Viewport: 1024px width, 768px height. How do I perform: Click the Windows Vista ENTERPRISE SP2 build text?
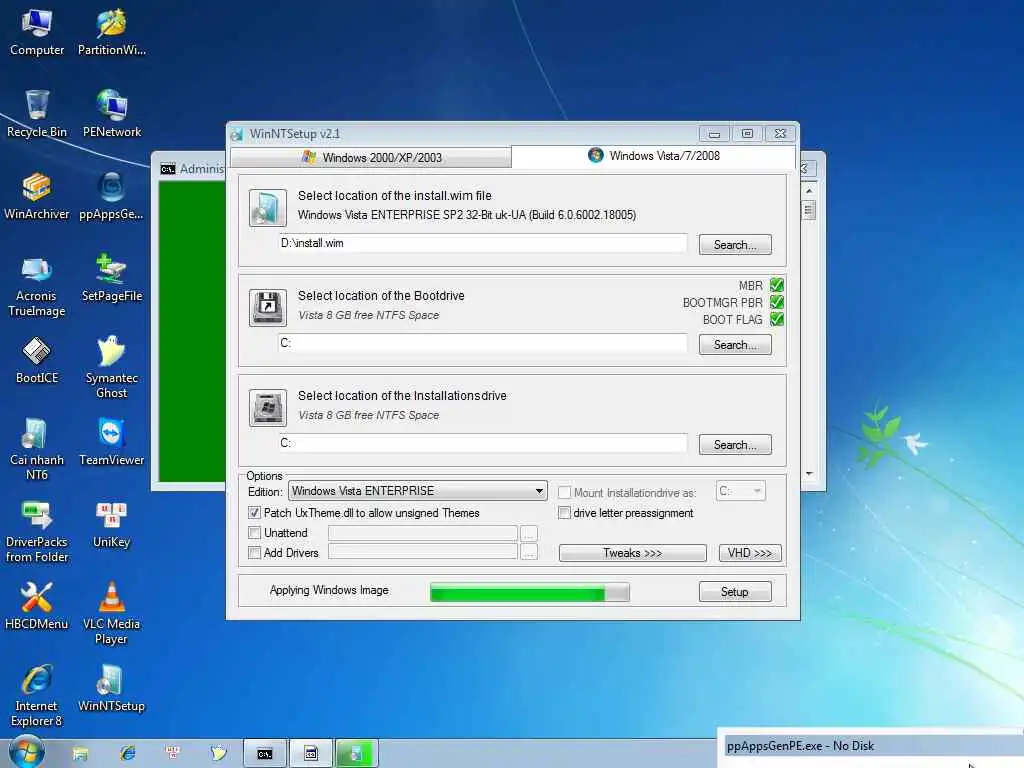[x=467, y=215]
